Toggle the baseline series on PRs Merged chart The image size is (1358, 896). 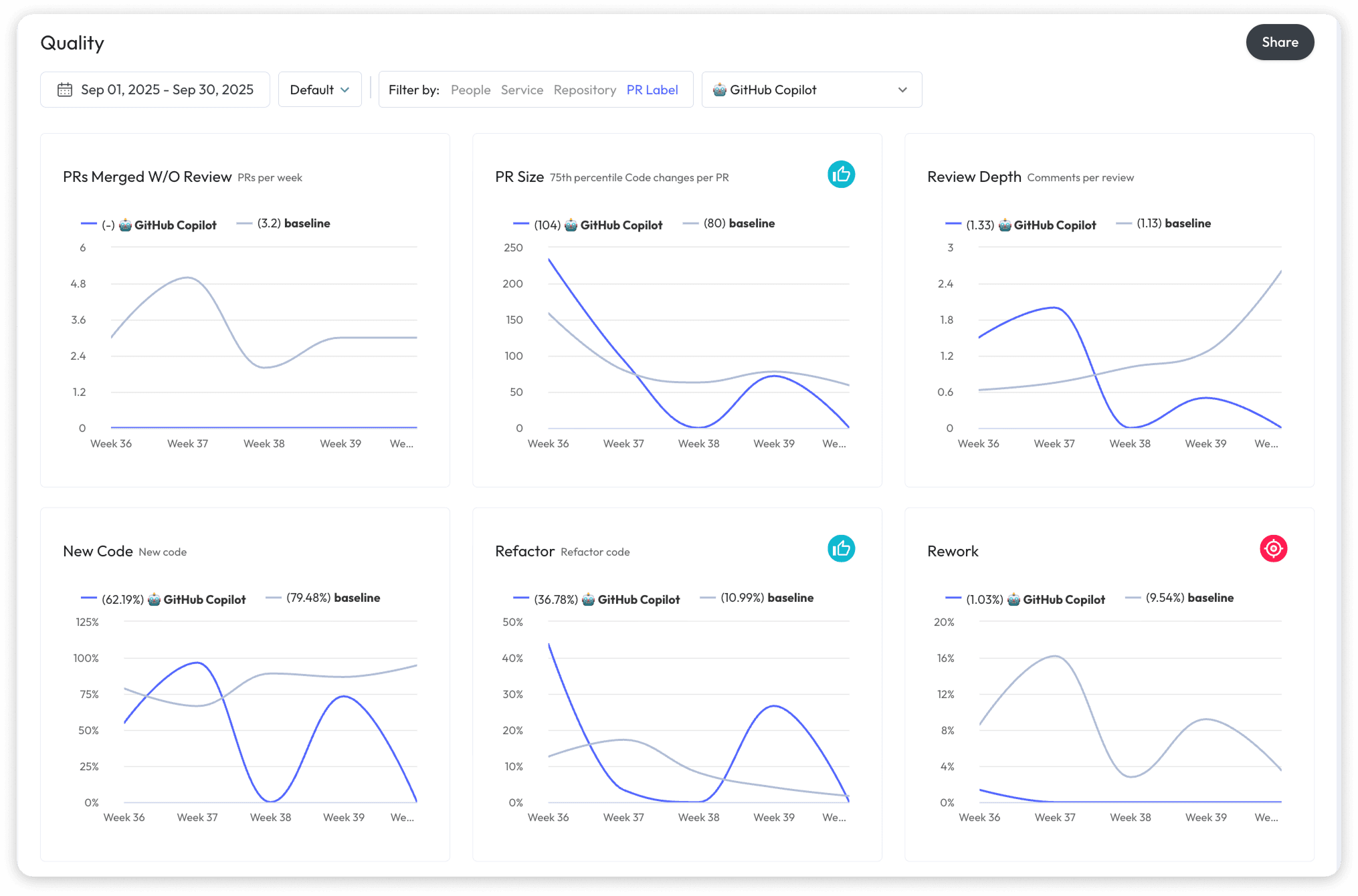pos(284,223)
